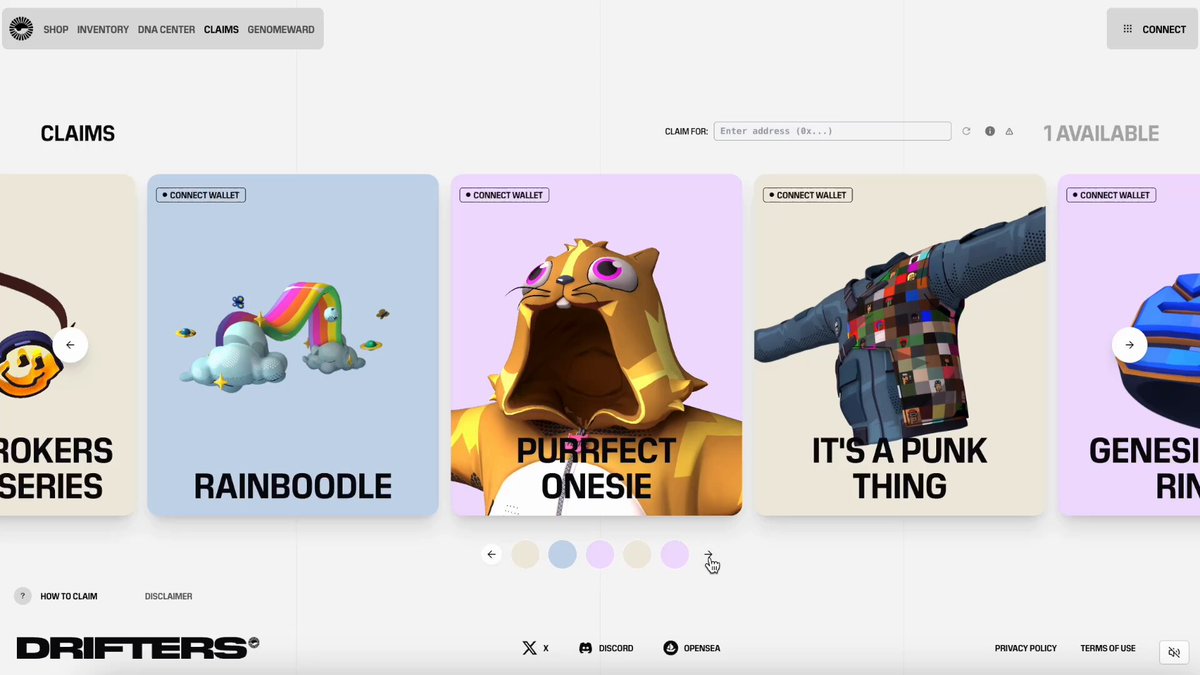Select the third pagination dot, lilac

[x=600, y=554]
